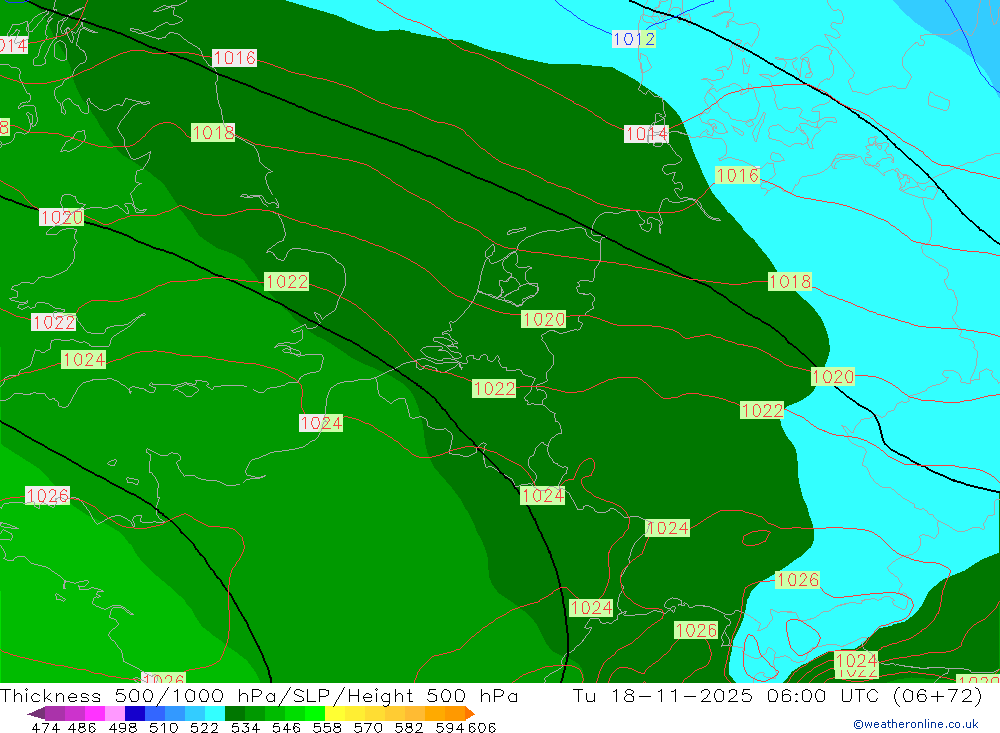The height and width of the screenshot is (733, 1000).
Task: Pick the light pink legend swatch at 498
Action: 115,713
